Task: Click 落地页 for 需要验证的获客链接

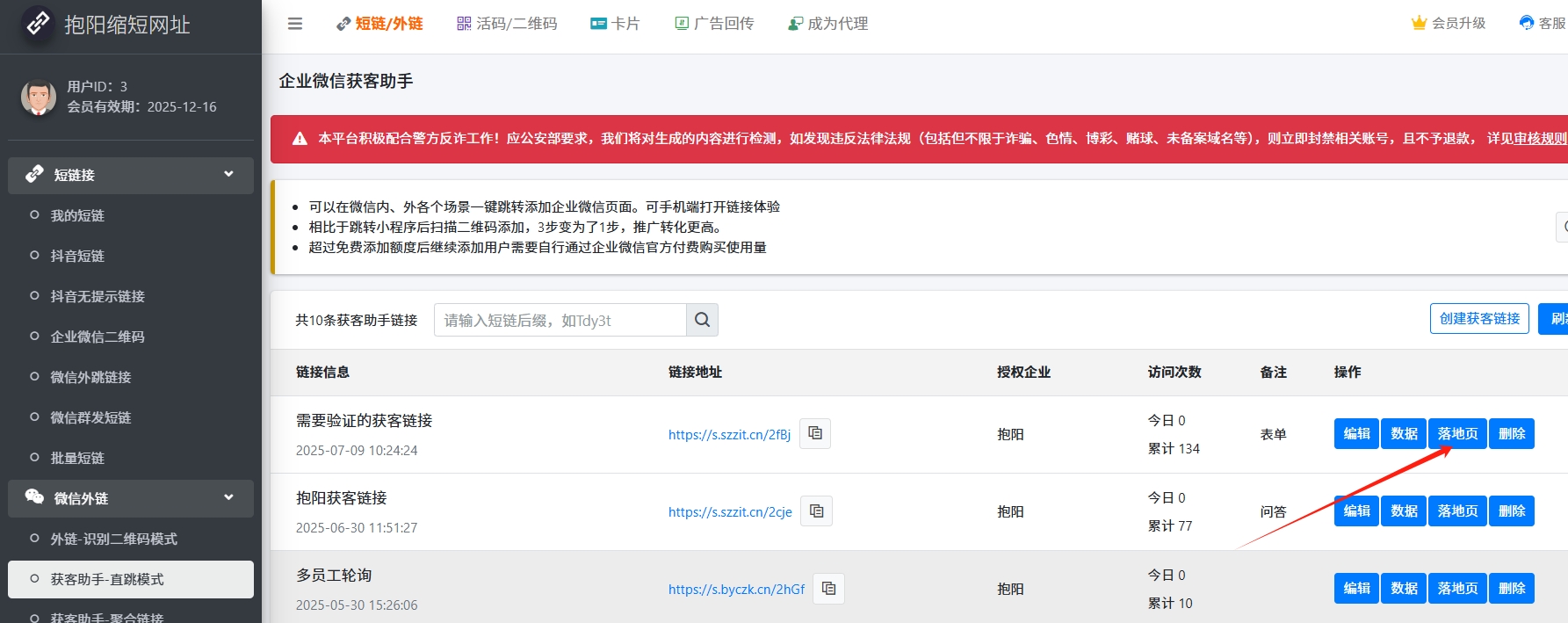Action: click(1457, 433)
